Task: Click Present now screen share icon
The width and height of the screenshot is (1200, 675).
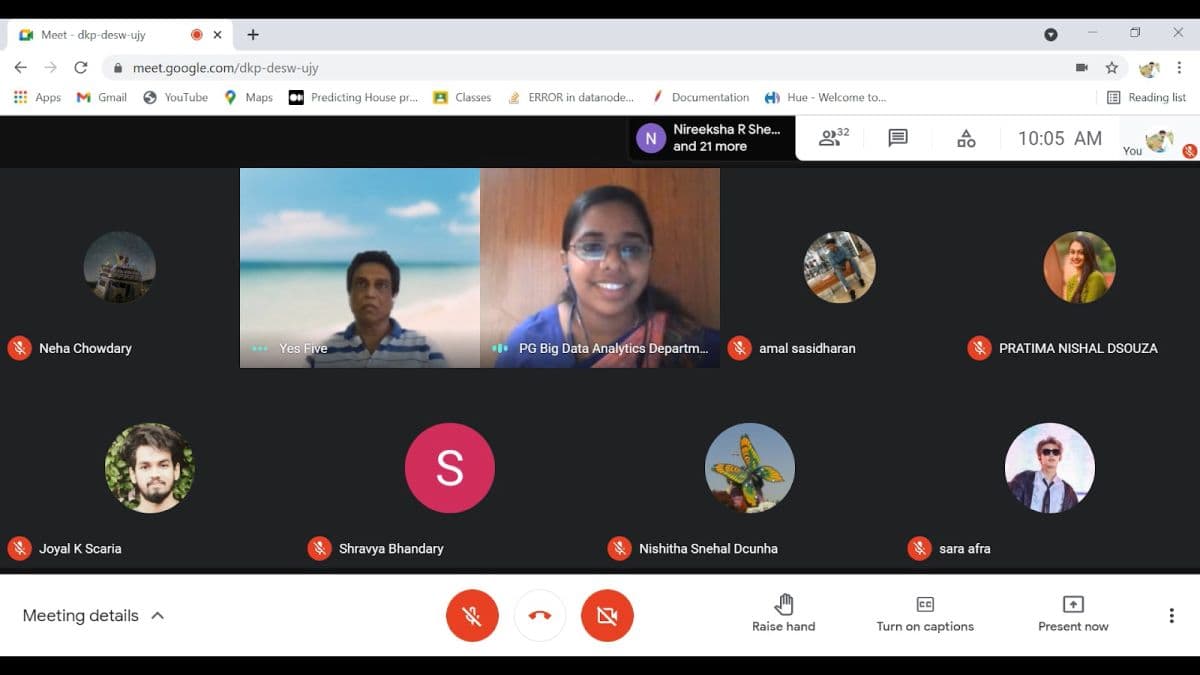Action: pyautogui.click(x=1073, y=604)
